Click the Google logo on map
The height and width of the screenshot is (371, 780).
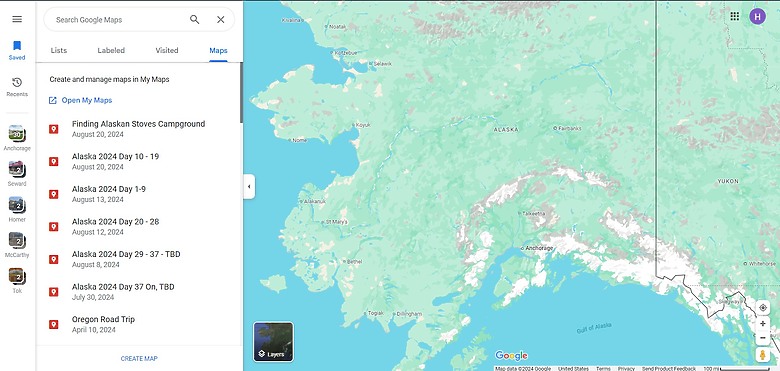pos(511,356)
